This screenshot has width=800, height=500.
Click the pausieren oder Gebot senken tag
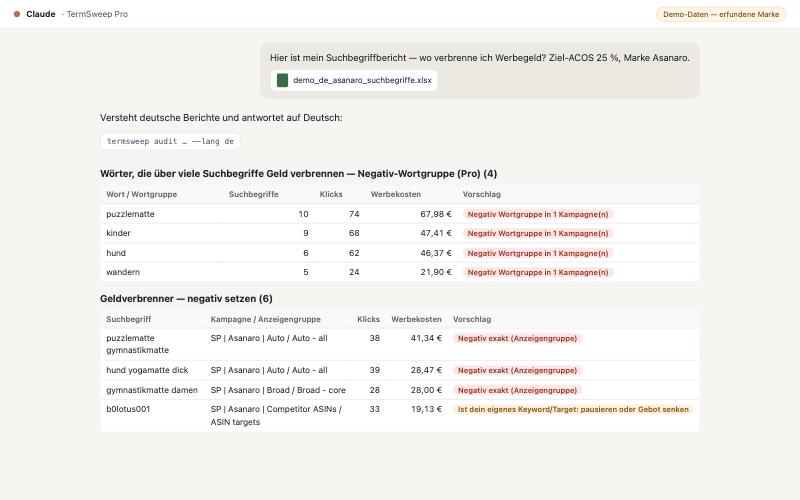tap(573, 409)
